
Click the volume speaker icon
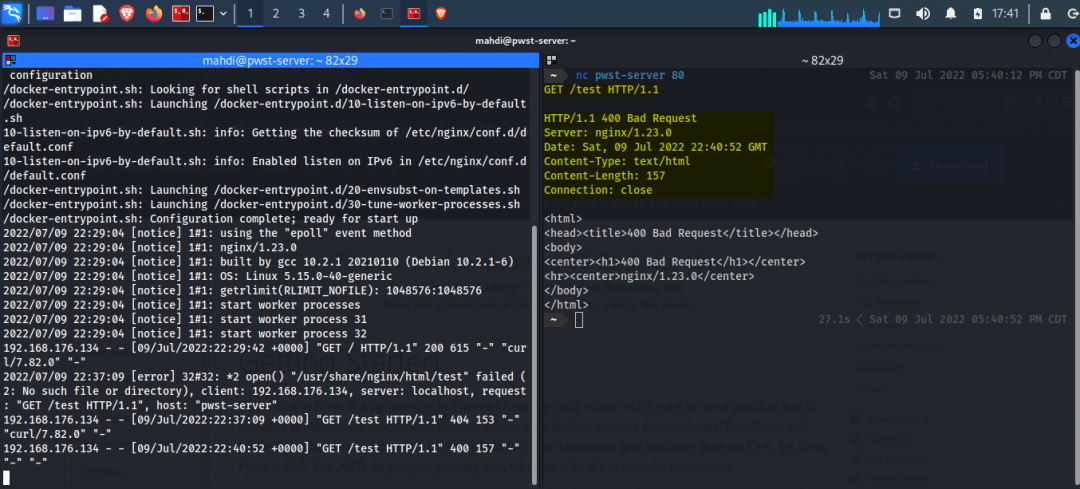pyautogui.click(x=922, y=13)
